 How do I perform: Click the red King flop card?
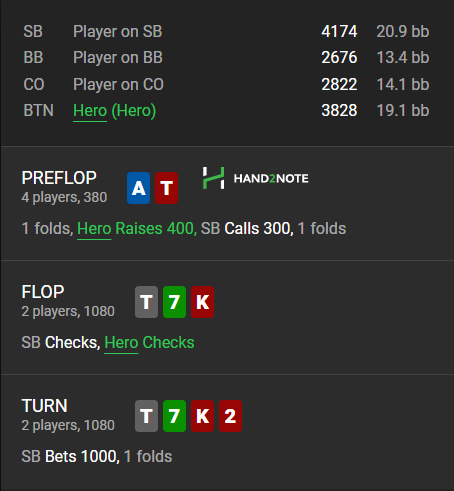tap(202, 302)
